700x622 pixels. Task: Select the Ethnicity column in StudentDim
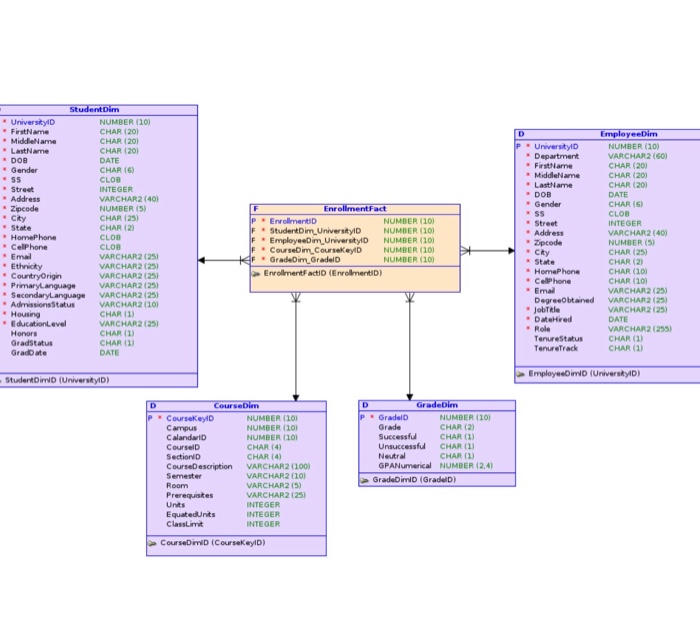coord(26,266)
